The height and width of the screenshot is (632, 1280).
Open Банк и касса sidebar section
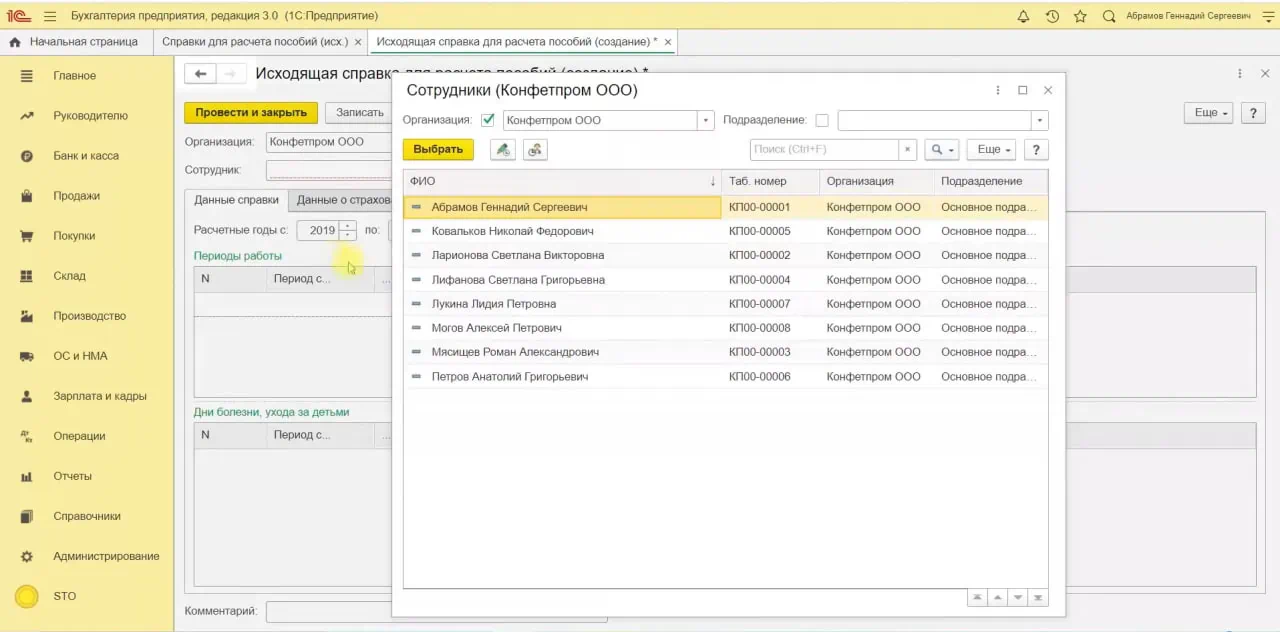[85, 156]
